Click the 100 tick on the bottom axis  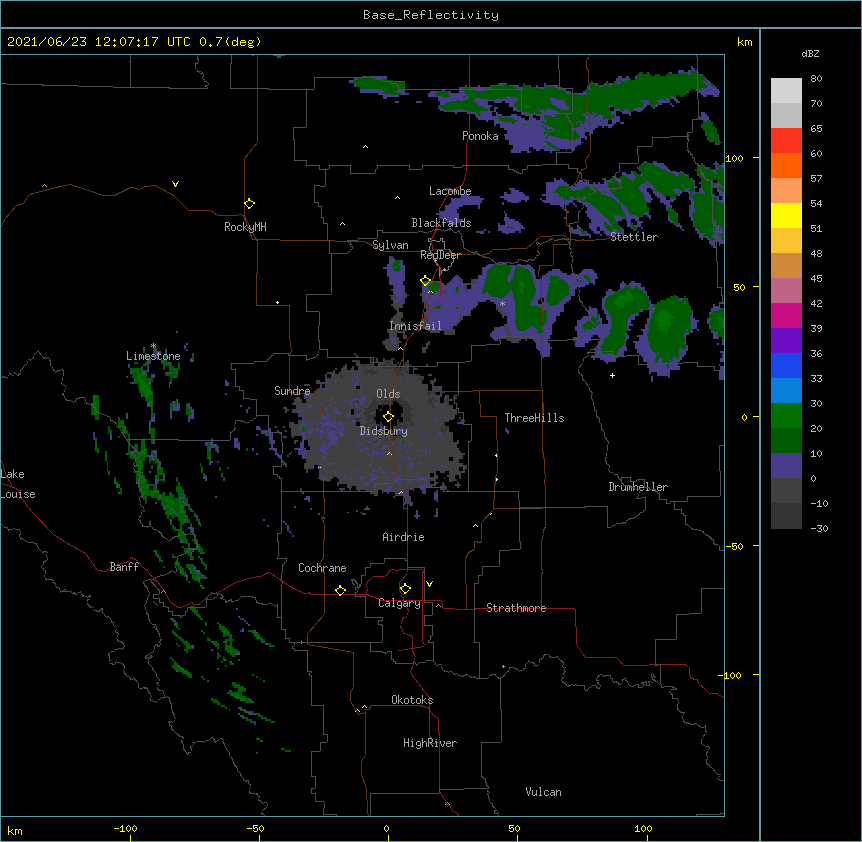(644, 829)
